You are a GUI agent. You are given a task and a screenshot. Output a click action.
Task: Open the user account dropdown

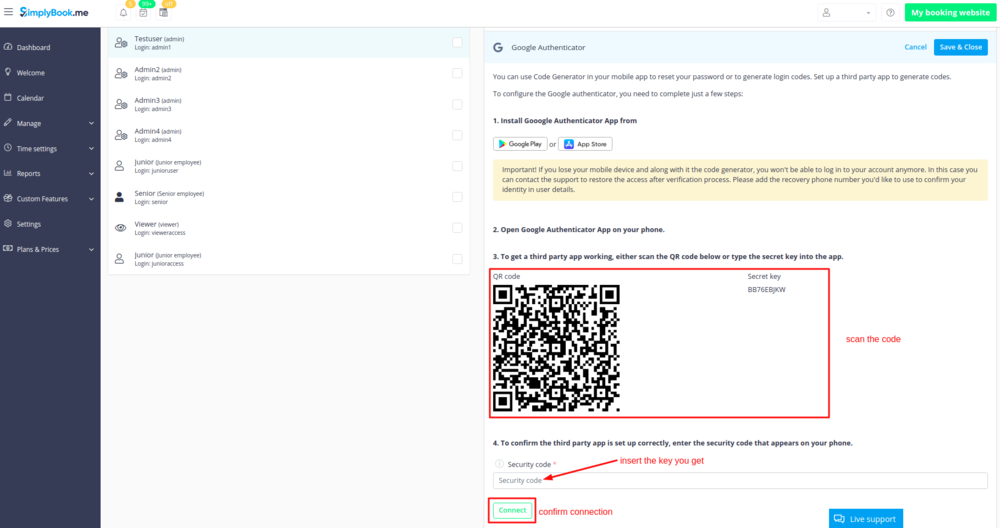846,13
